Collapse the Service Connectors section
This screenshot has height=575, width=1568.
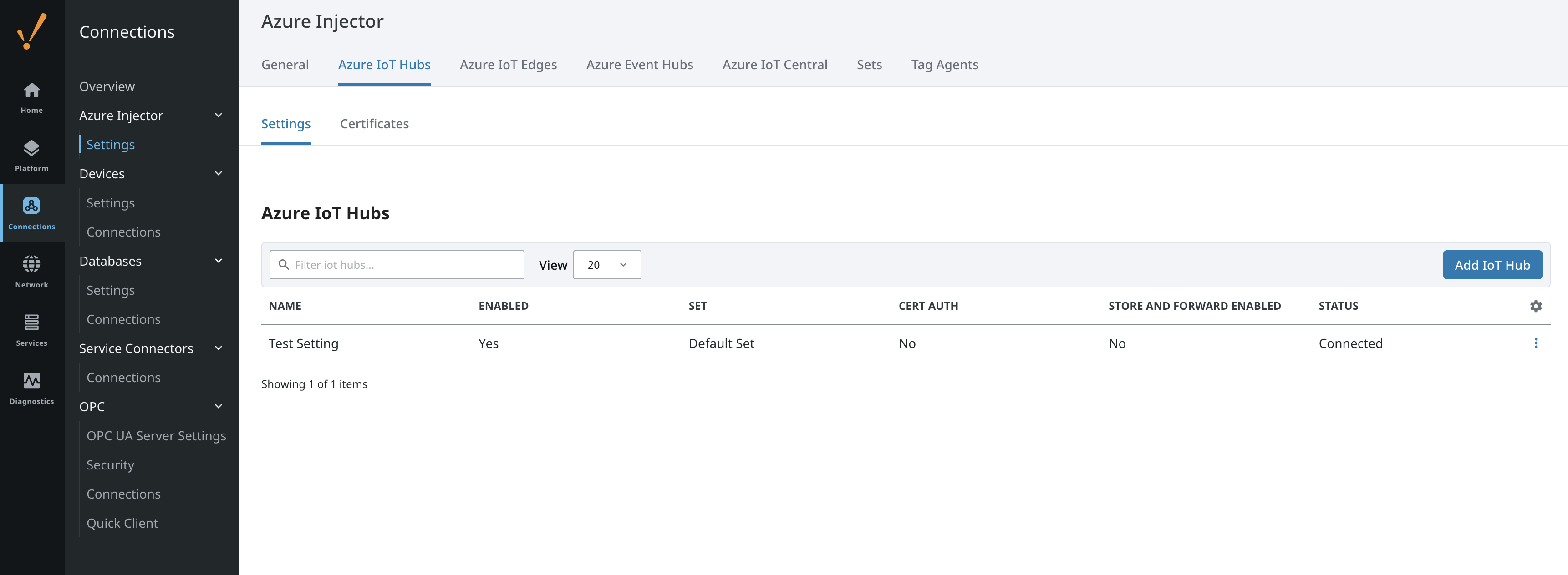pos(219,348)
